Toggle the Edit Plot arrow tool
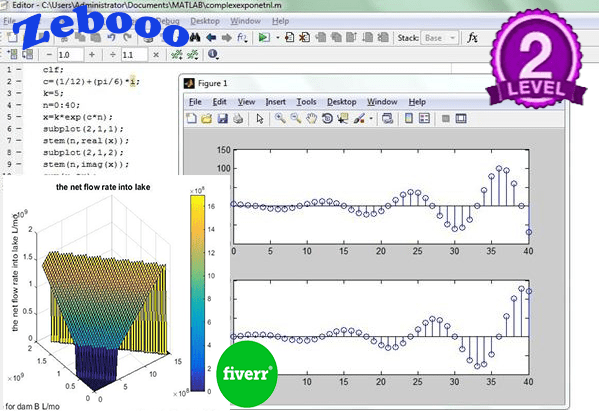Image resolution: width=599 pixels, height=411 pixels. coord(260,118)
